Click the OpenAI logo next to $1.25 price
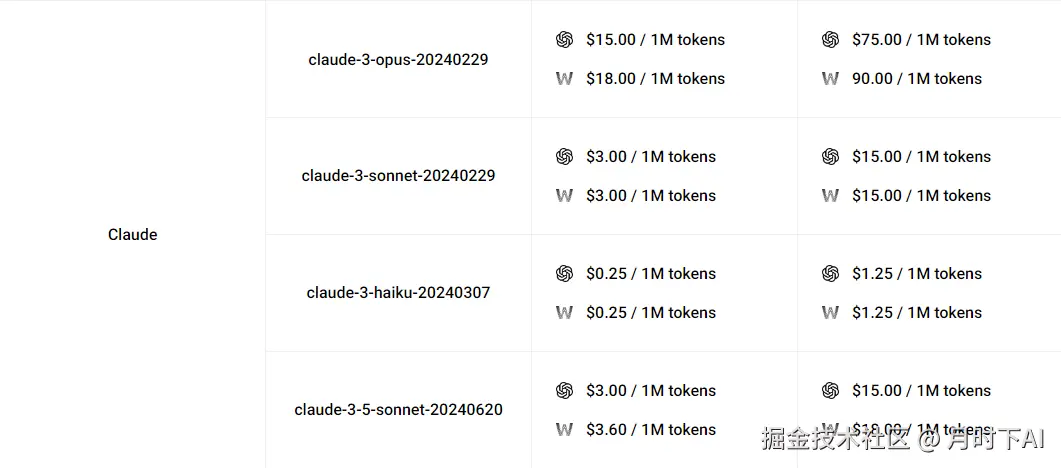The image size is (1061, 468). pos(830,274)
